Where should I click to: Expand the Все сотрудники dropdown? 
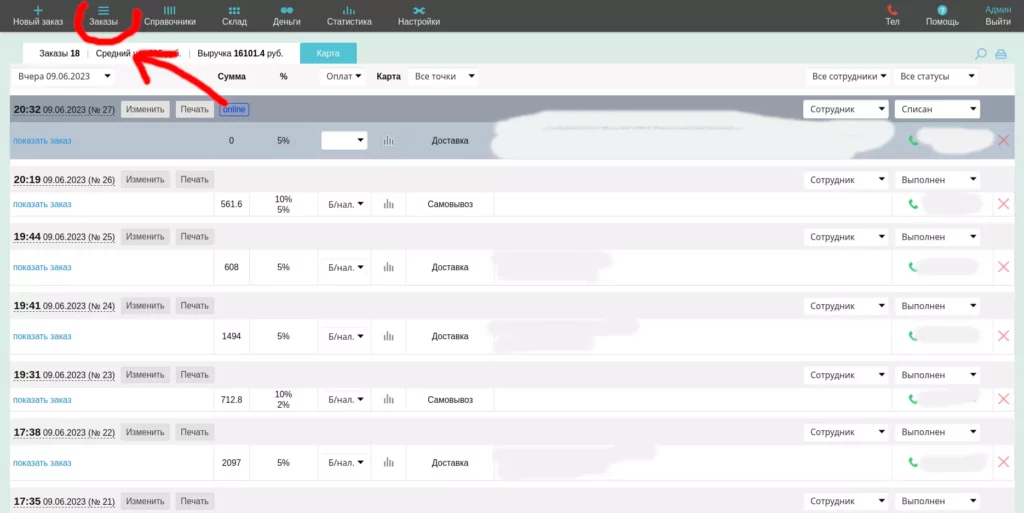tap(846, 76)
